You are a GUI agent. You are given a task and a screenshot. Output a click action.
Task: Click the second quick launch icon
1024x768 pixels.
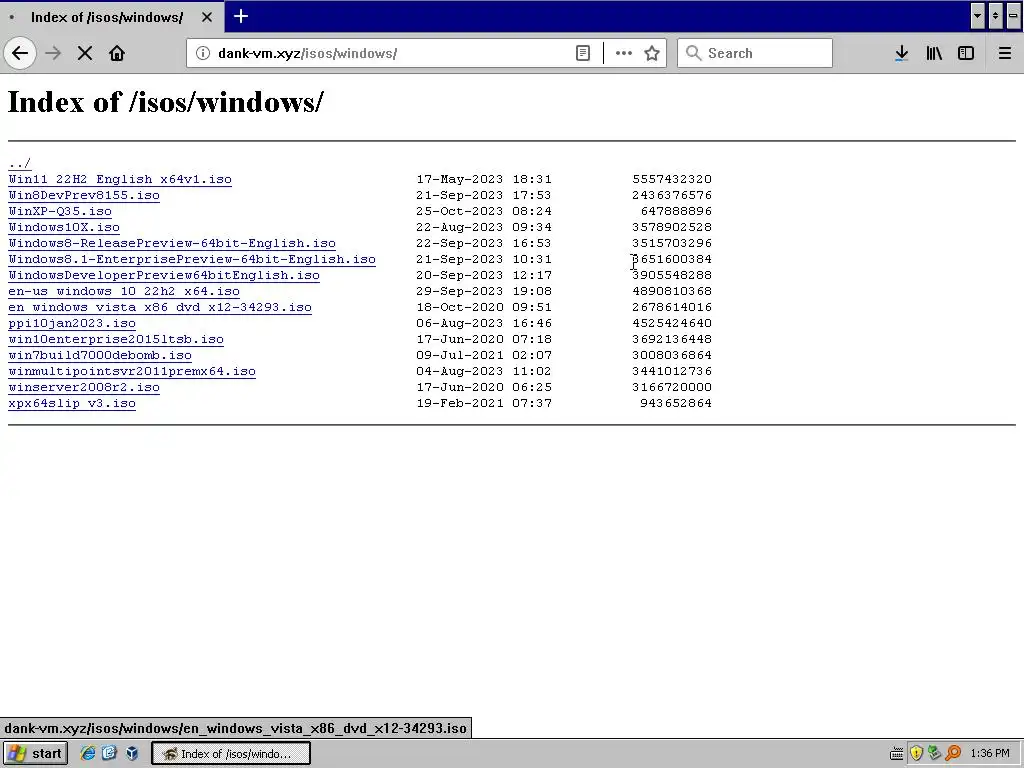click(x=109, y=754)
